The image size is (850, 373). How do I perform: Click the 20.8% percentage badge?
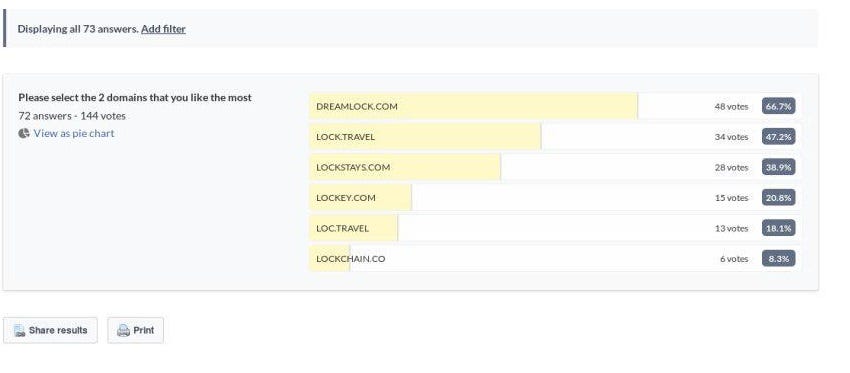[778, 197]
